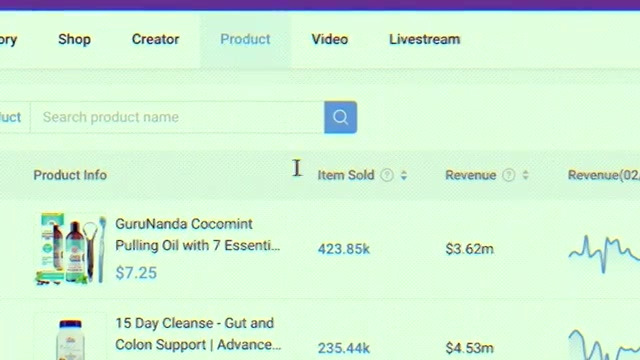
Task: Select the 235.44k items sold value
Action: point(344,348)
